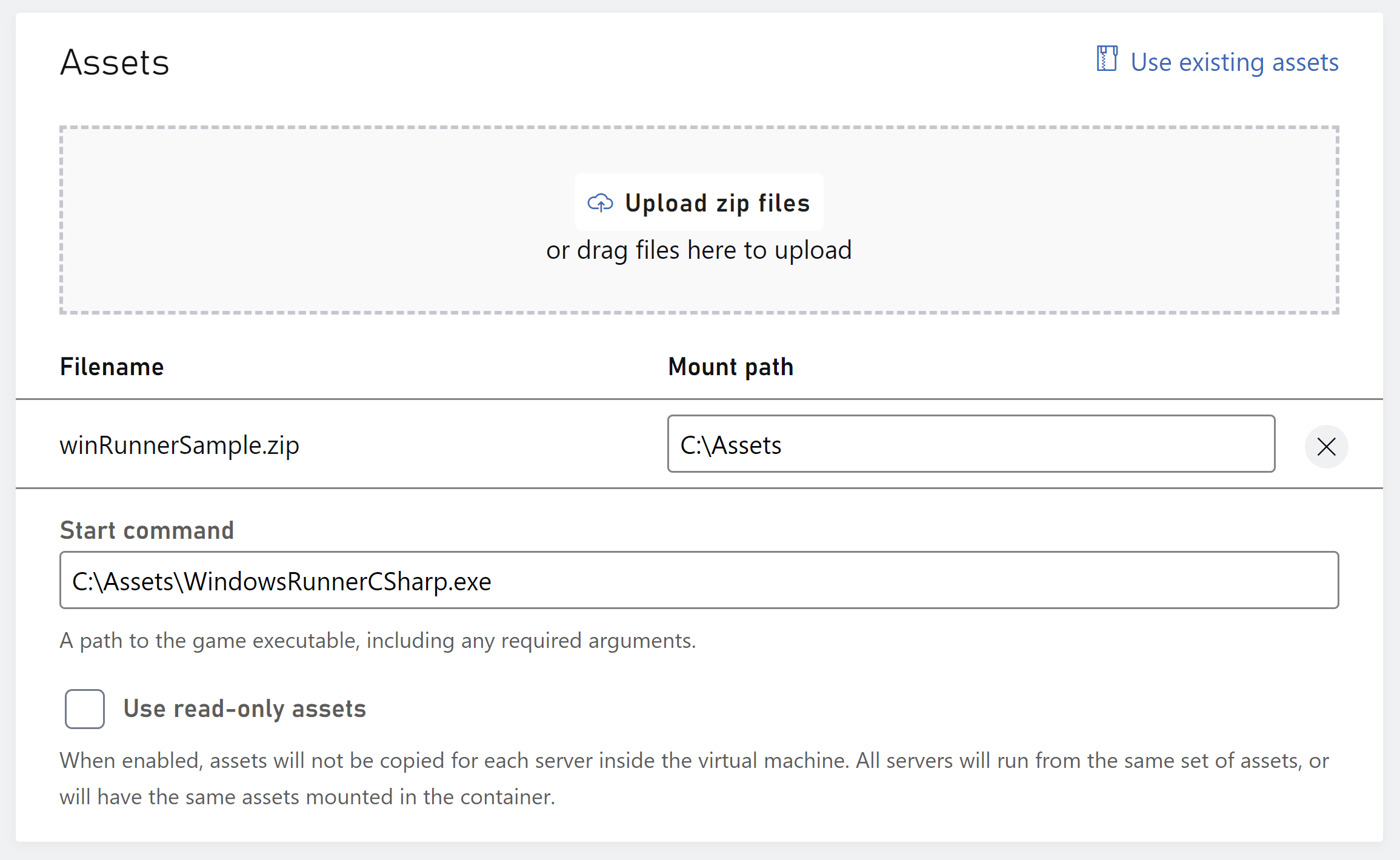Screen dimensions: 1400x860
Task: Click the Start command field label
Action: click(x=147, y=530)
